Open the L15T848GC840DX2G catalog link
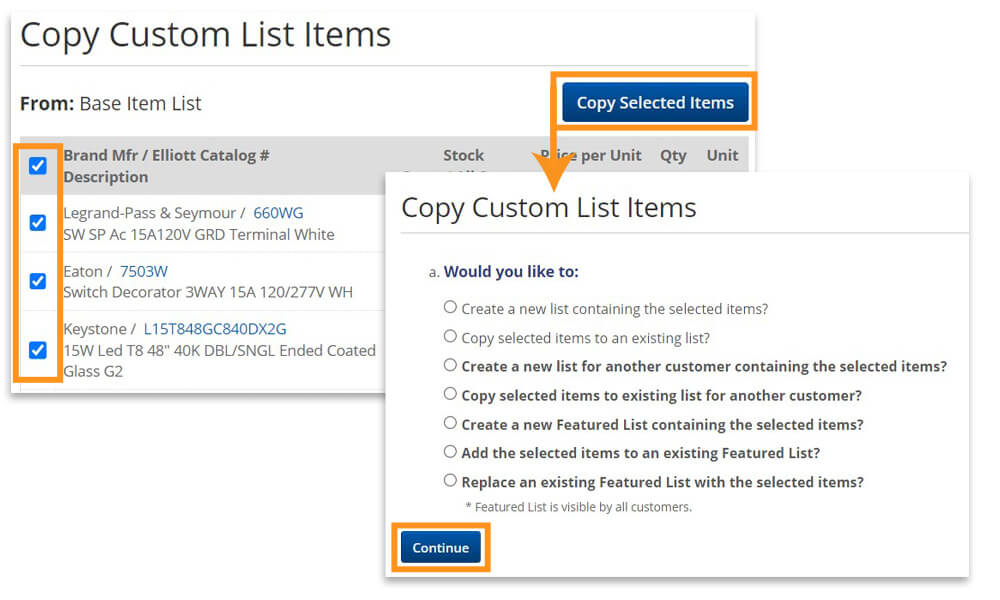The width and height of the screenshot is (1000, 600). 215,329
